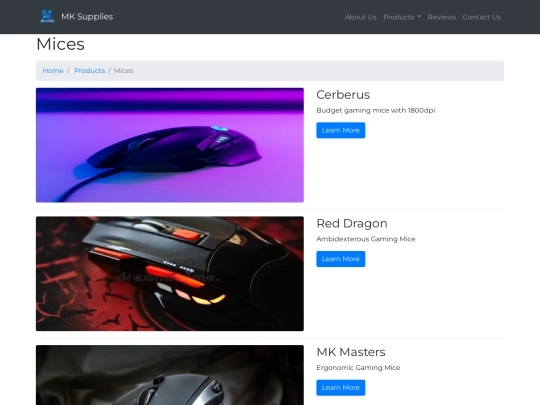Screen dimensions: 540x405
Task: Open the About Us page
Action: pyautogui.click(x=361, y=17)
